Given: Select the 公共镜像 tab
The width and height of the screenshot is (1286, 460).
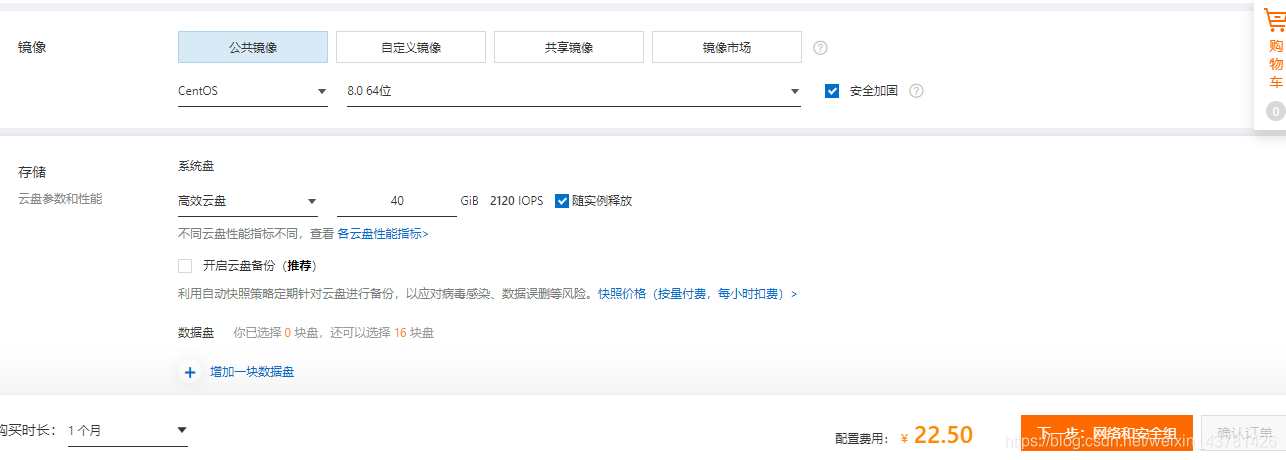Looking at the screenshot, I should point(253,47).
